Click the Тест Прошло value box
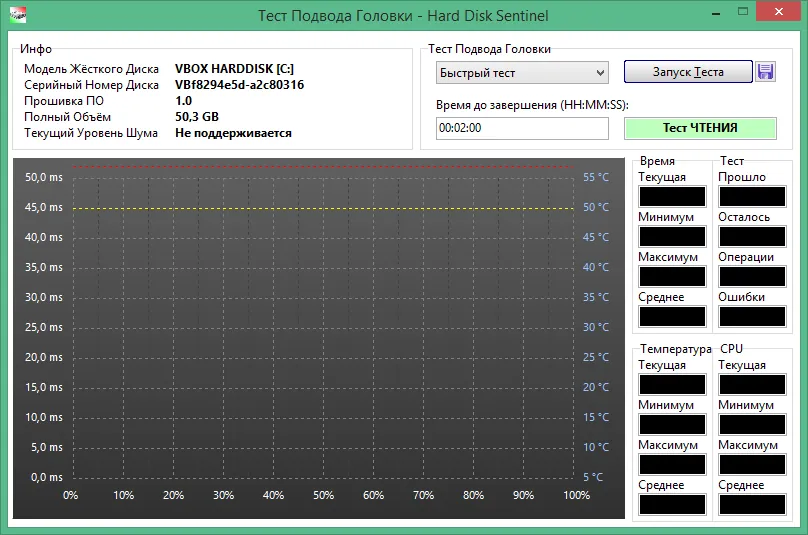This screenshot has width=808, height=535. [x=752, y=196]
